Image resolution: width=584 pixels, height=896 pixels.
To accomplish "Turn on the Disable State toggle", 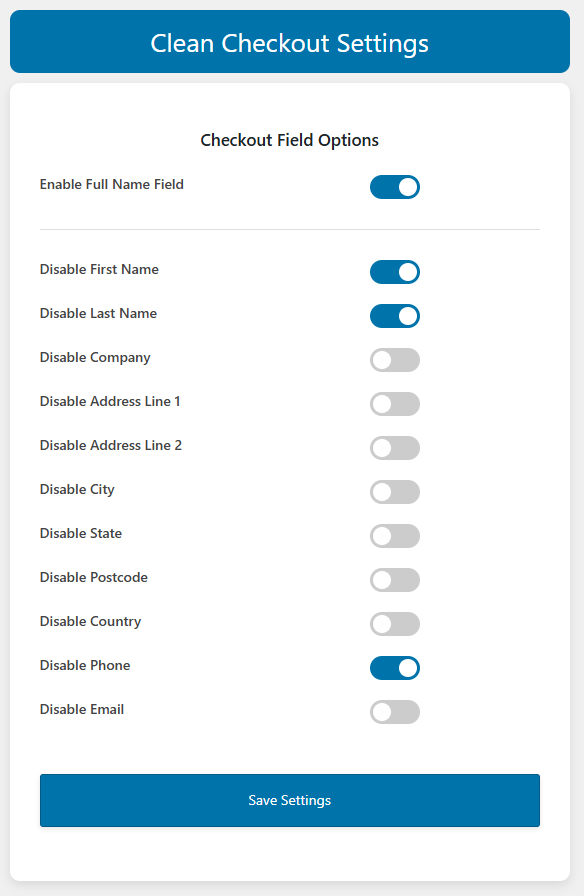I will 395,536.
